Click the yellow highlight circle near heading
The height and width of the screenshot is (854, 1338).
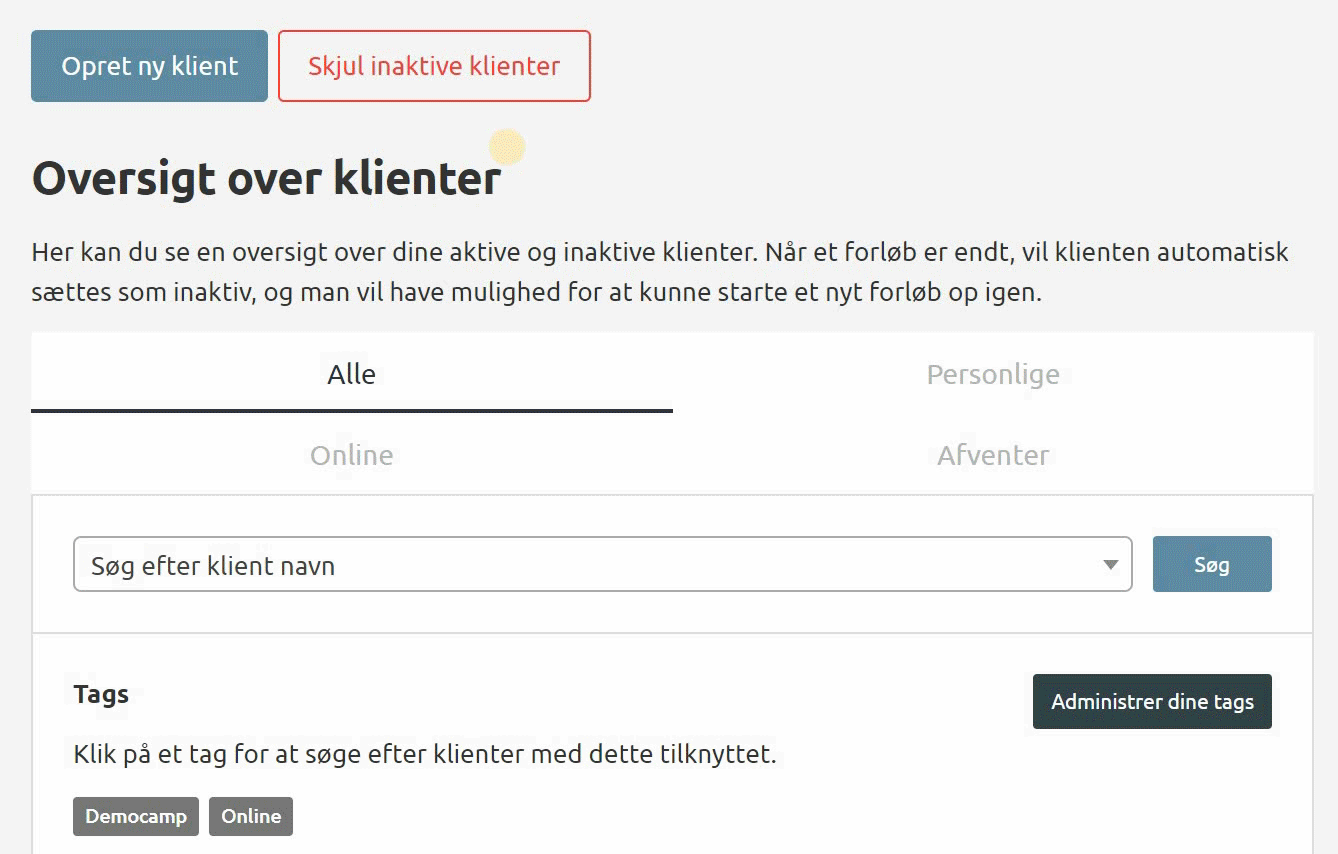click(507, 147)
